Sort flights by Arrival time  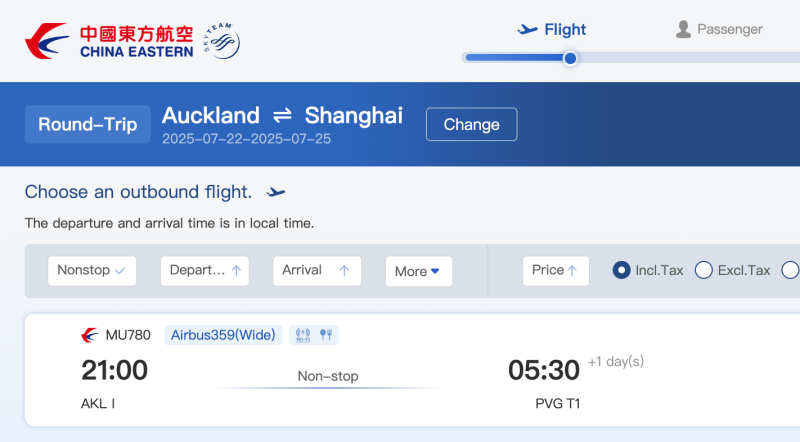316,270
